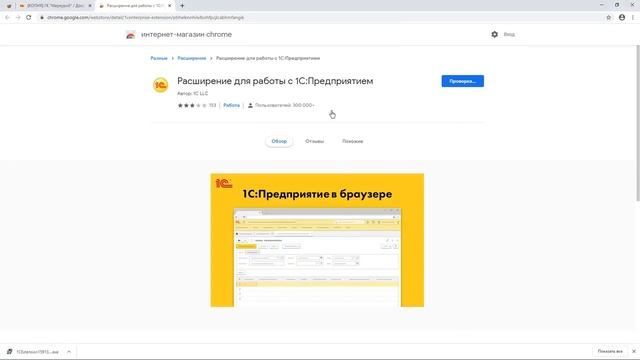
Task: Close the downloads bar
Action: (634, 351)
